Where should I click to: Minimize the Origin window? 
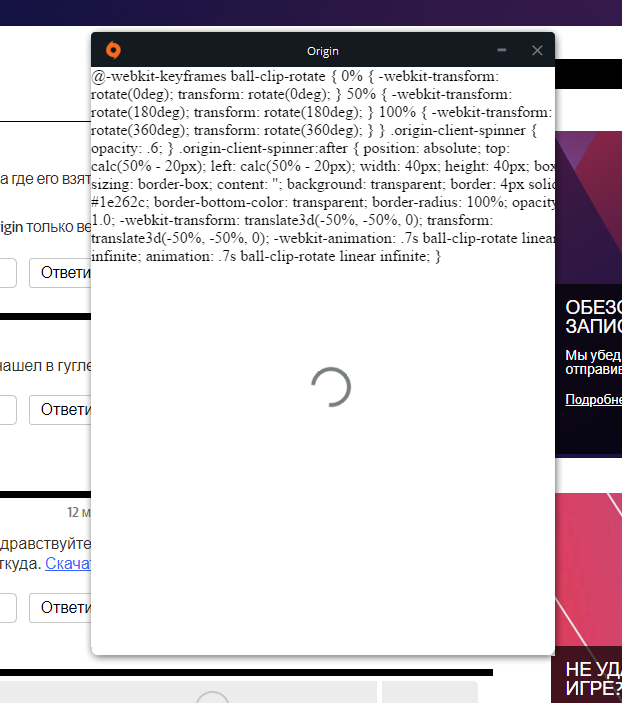[502, 50]
